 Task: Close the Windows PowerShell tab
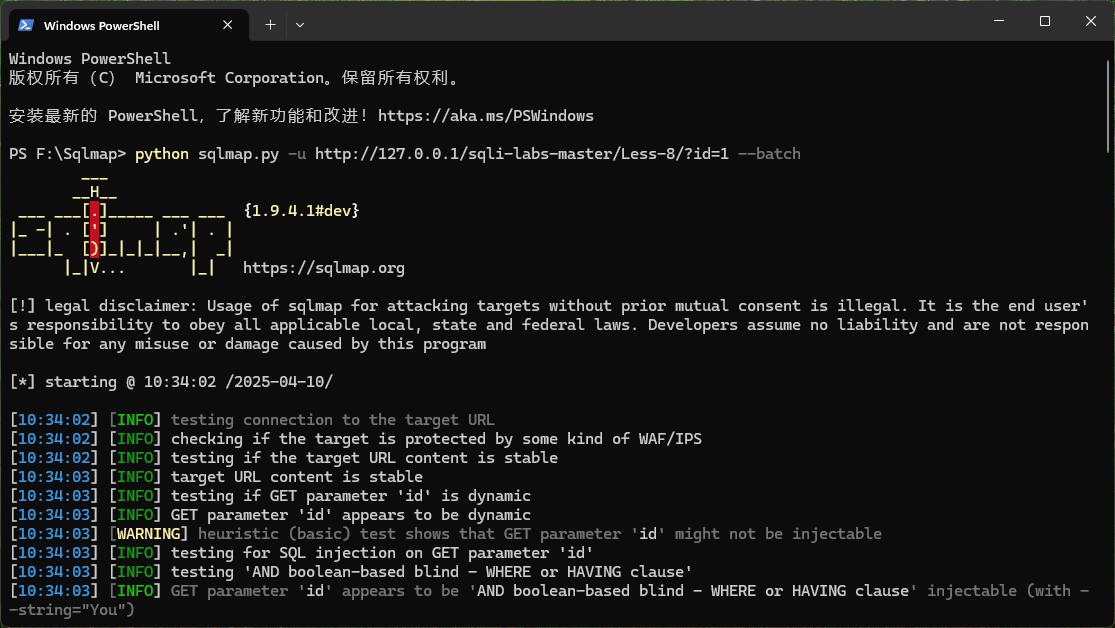(x=233, y=25)
